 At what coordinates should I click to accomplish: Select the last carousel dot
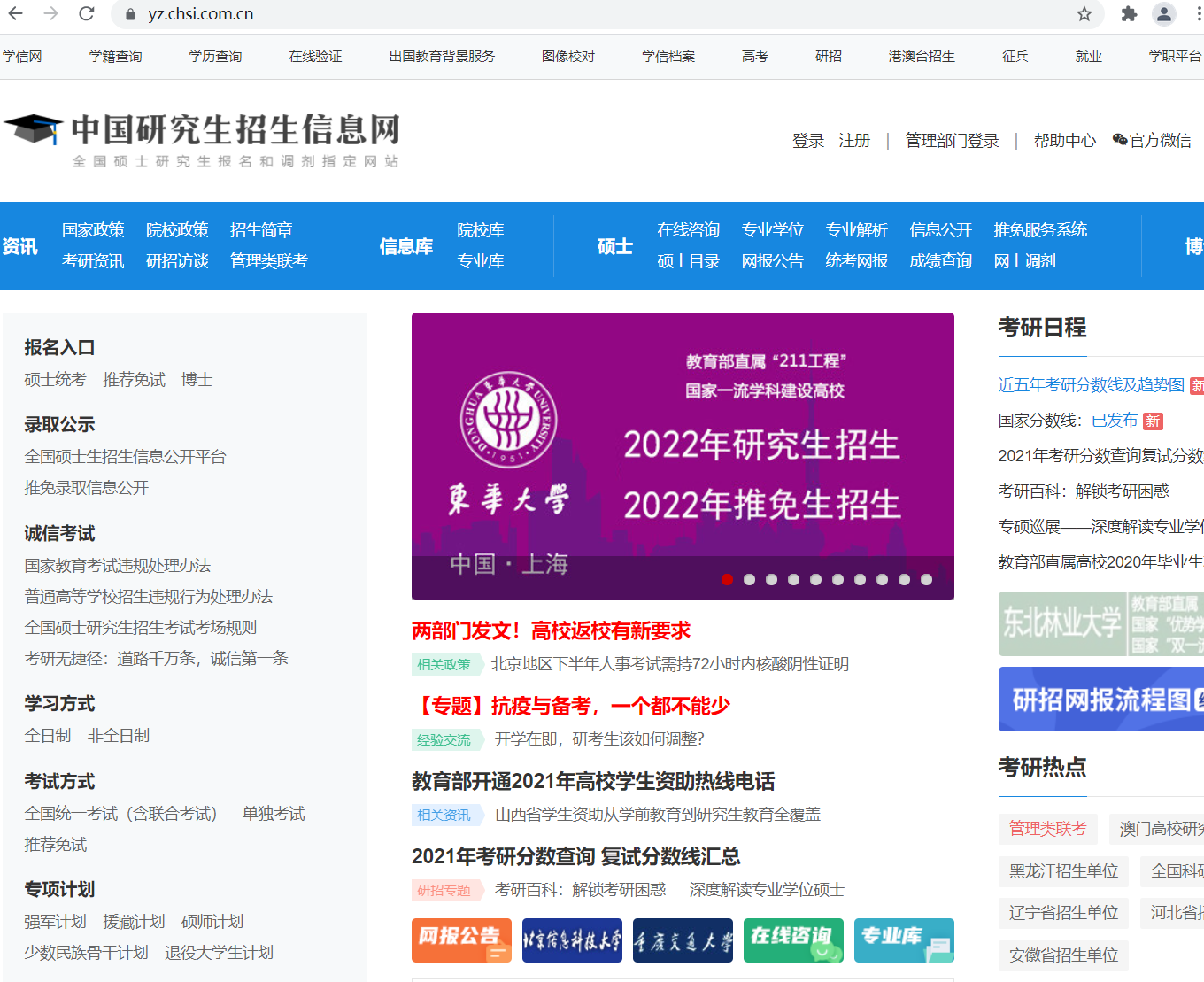[x=927, y=580]
